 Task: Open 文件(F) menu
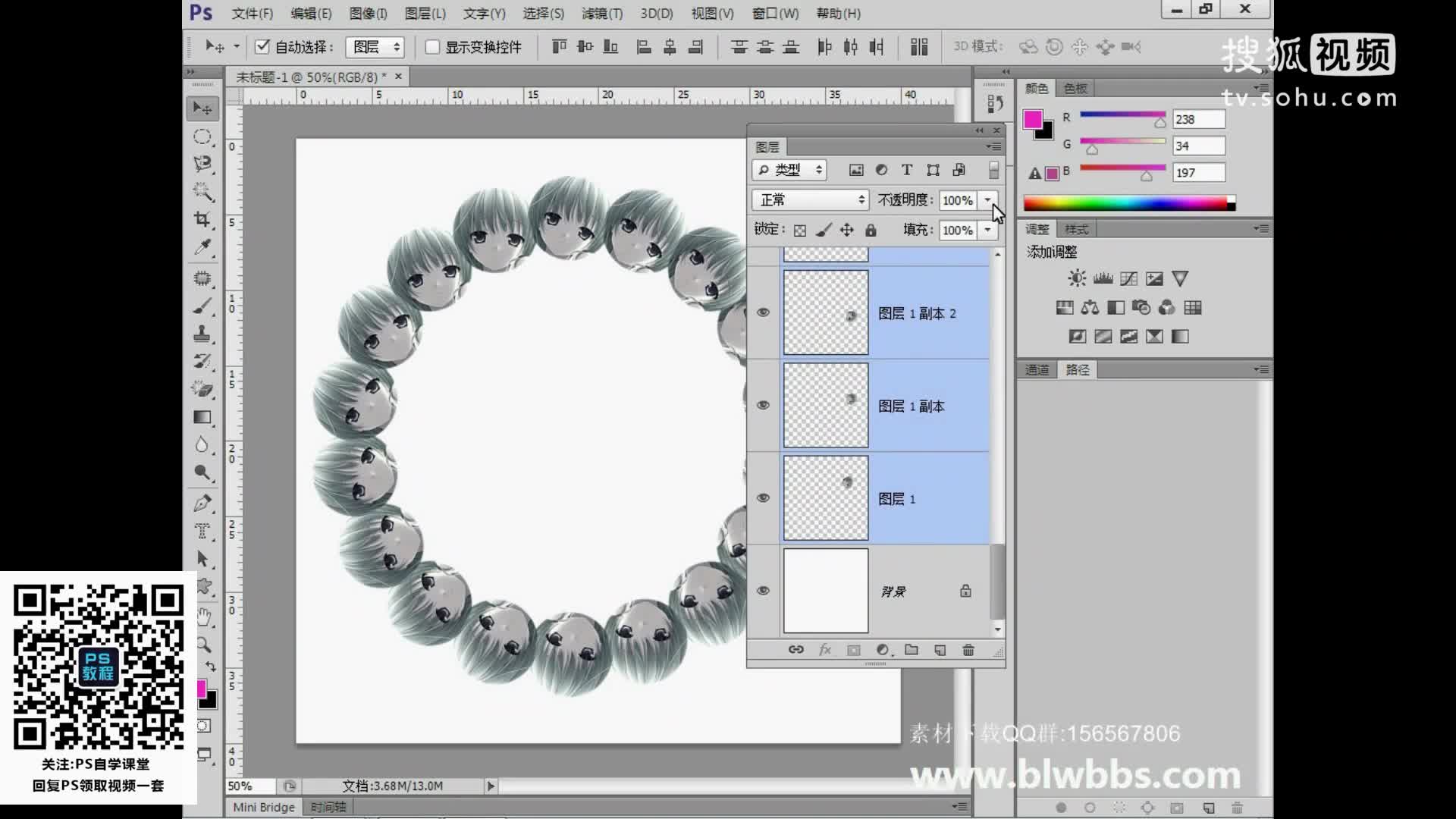(252, 14)
